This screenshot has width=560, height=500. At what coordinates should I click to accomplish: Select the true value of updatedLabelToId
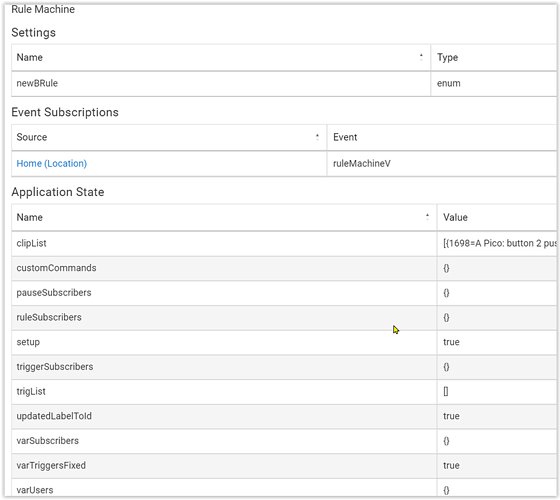(451, 416)
